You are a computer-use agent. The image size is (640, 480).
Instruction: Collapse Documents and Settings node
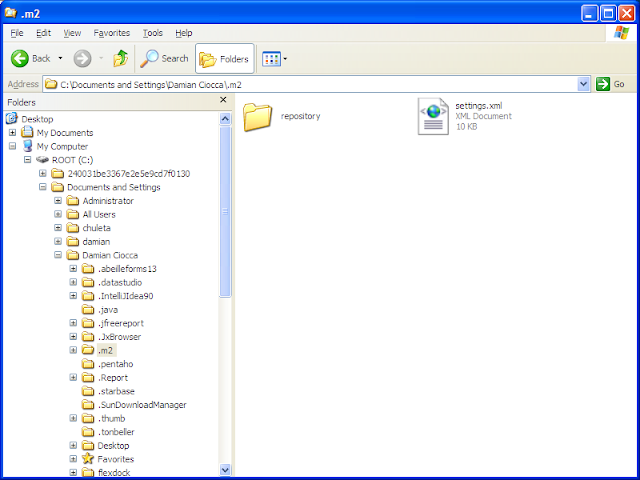click(42, 187)
